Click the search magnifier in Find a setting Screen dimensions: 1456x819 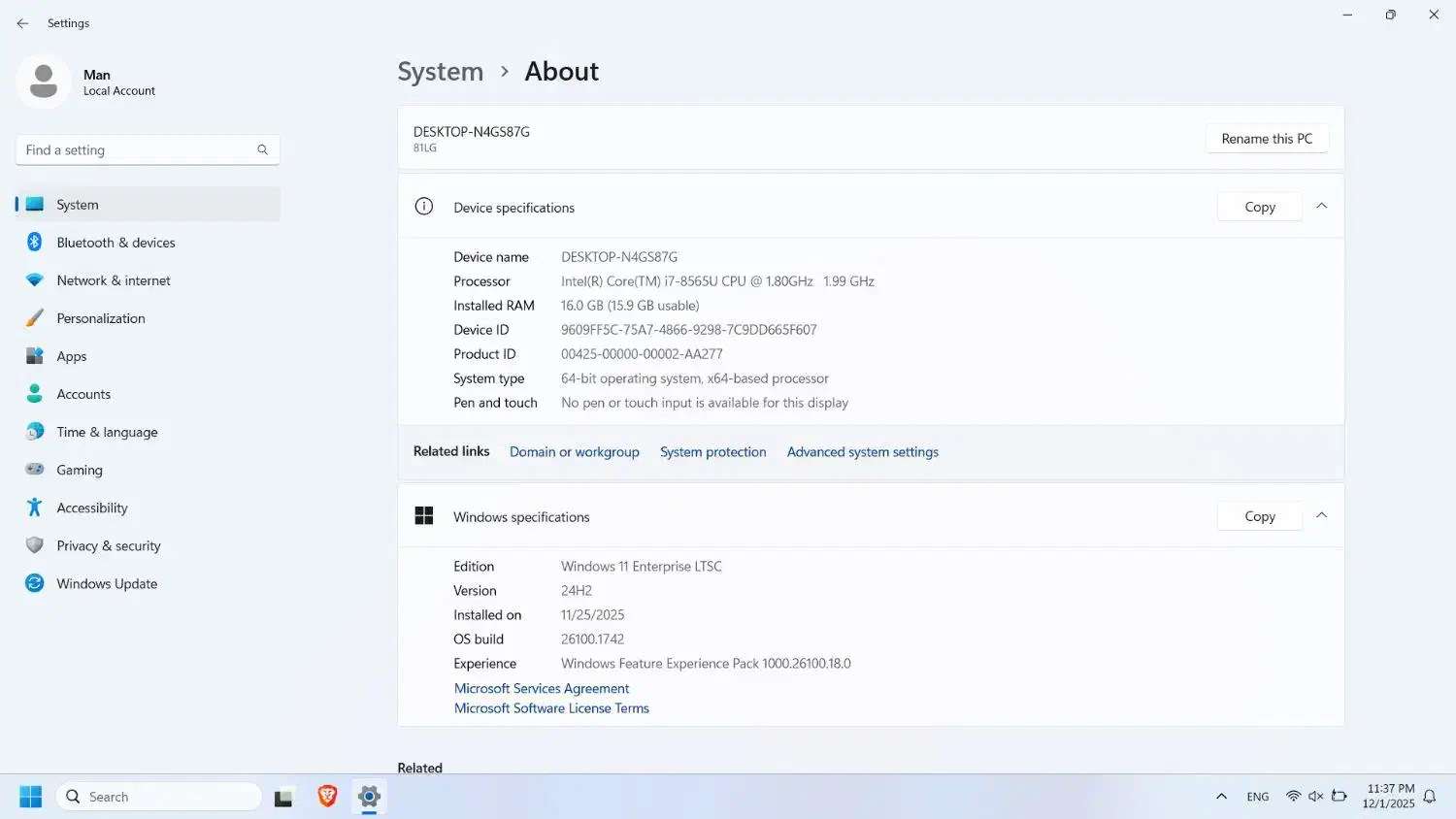(x=262, y=149)
